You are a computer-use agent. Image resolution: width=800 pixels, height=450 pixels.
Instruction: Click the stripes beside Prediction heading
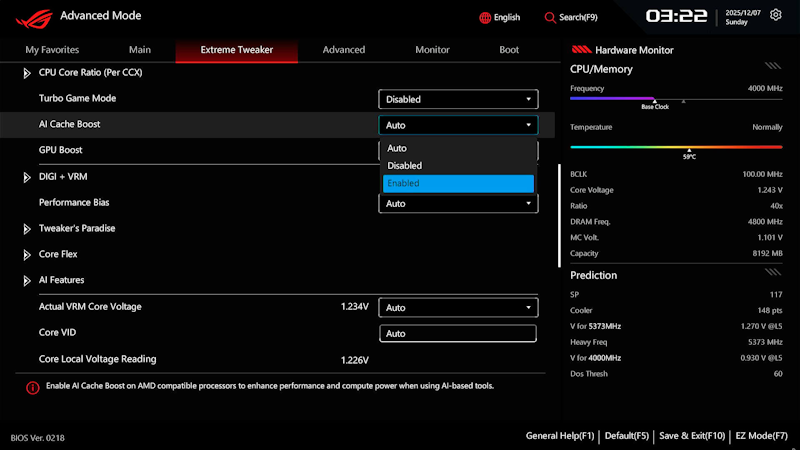coord(772,272)
